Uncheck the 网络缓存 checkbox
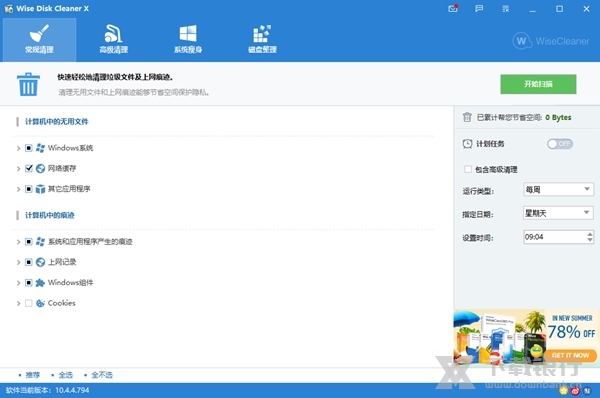600x398 pixels. [29, 168]
